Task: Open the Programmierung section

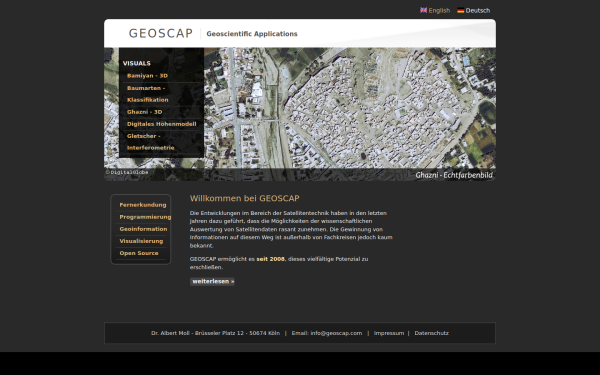Action: 145,217
